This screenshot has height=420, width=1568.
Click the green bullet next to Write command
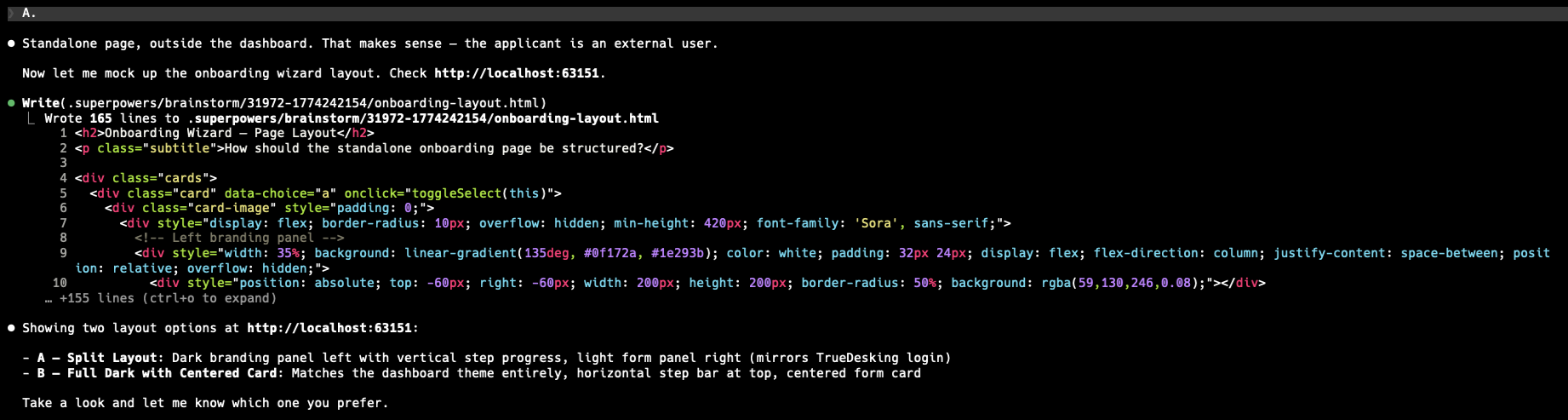click(x=11, y=103)
